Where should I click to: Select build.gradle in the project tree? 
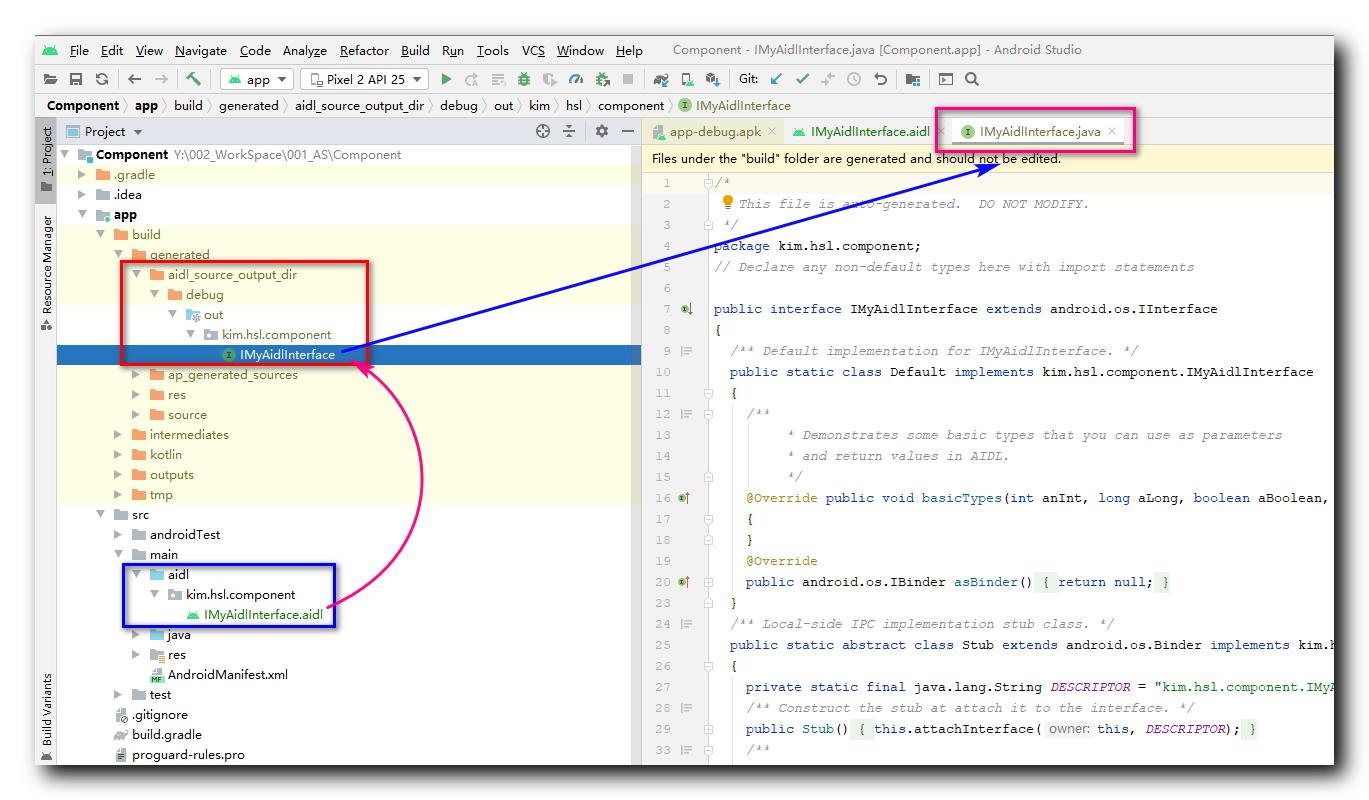click(x=167, y=734)
